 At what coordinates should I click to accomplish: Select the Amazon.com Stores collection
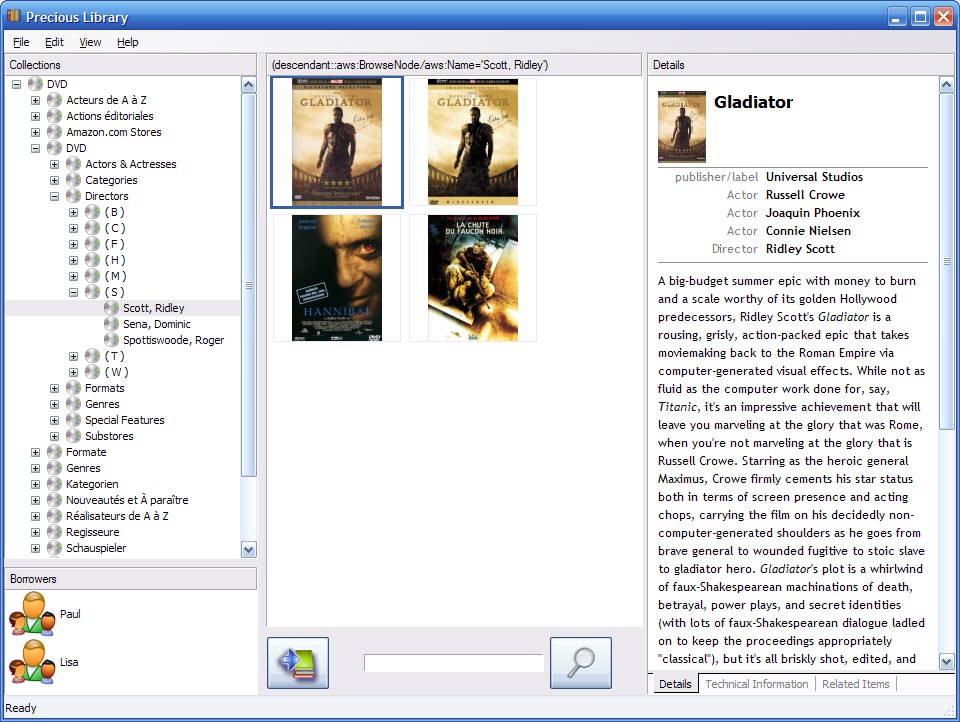coord(114,132)
